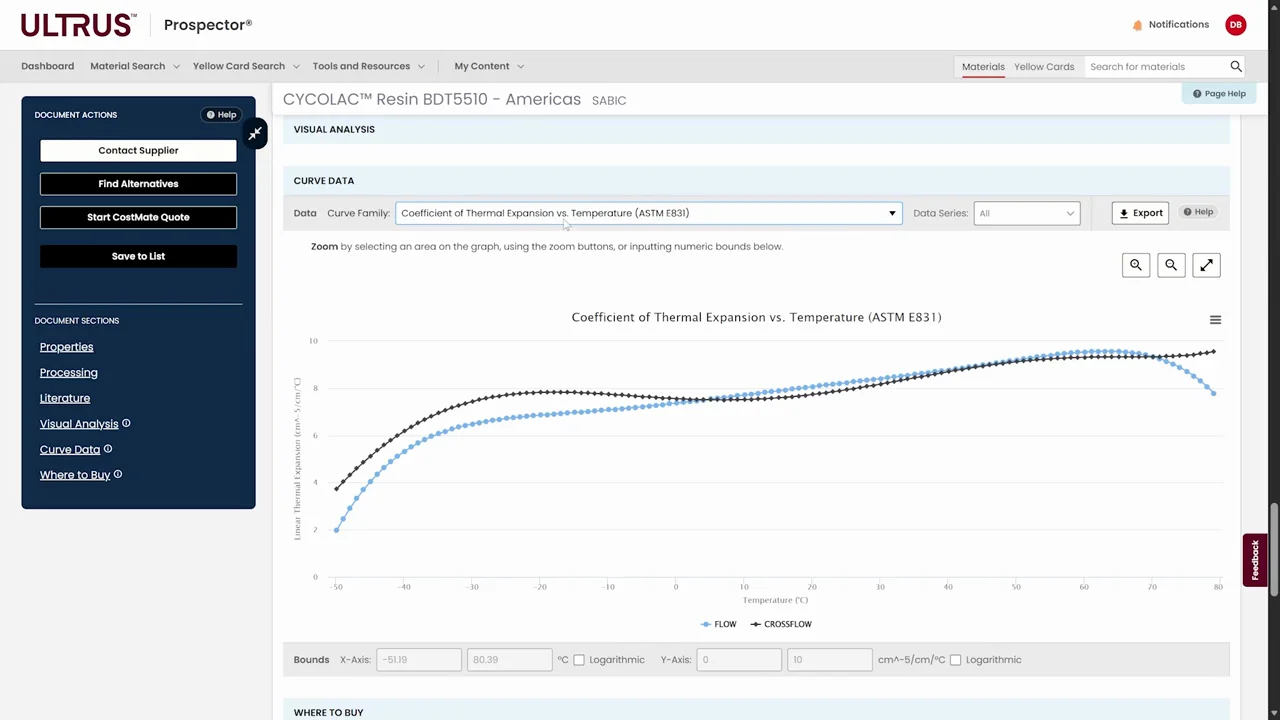The image size is (1280, 720).
Task: Toggle CROSSFLOW series in chart legend
Action: (x=781, y=624)
